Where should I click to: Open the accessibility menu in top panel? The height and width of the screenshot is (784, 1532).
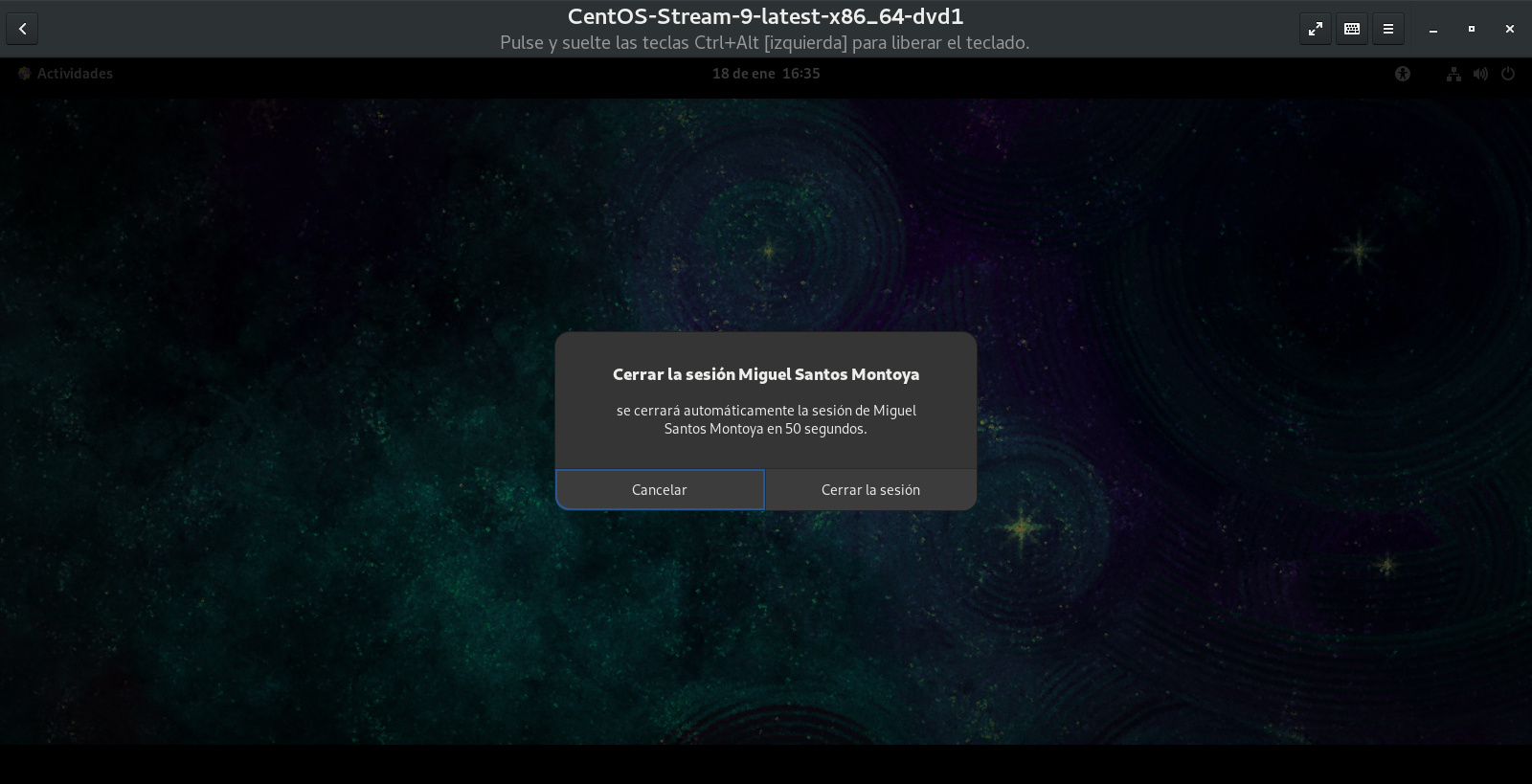coord(1403,74)
